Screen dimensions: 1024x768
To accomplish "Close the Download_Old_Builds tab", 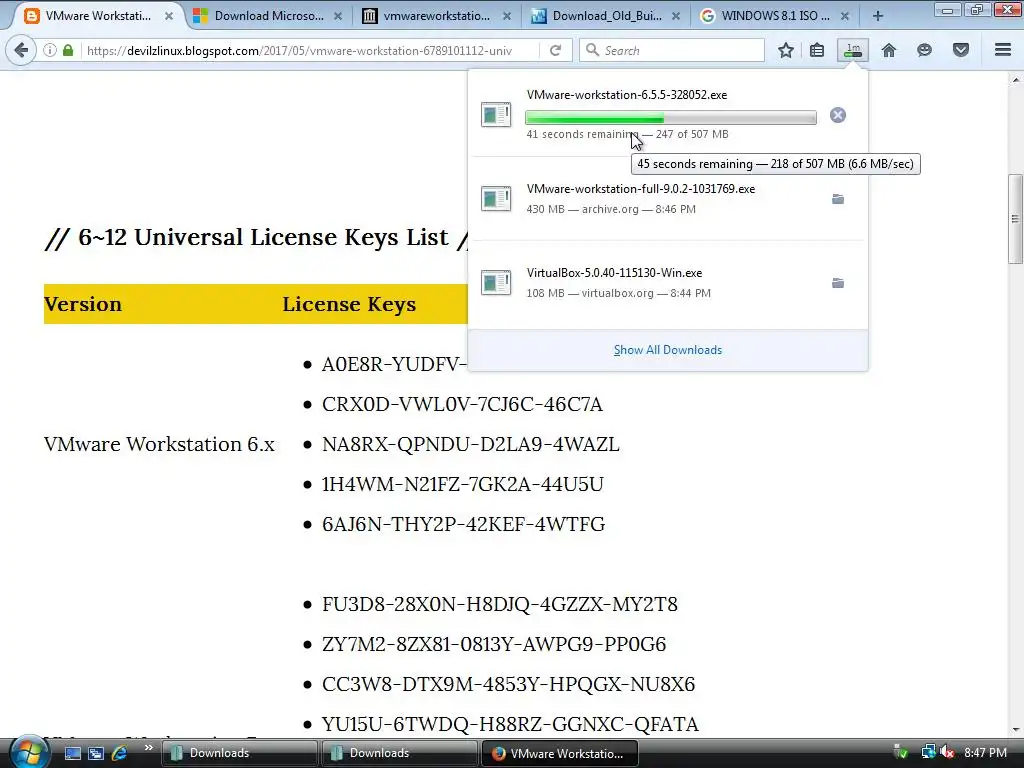I will point(676,16).
